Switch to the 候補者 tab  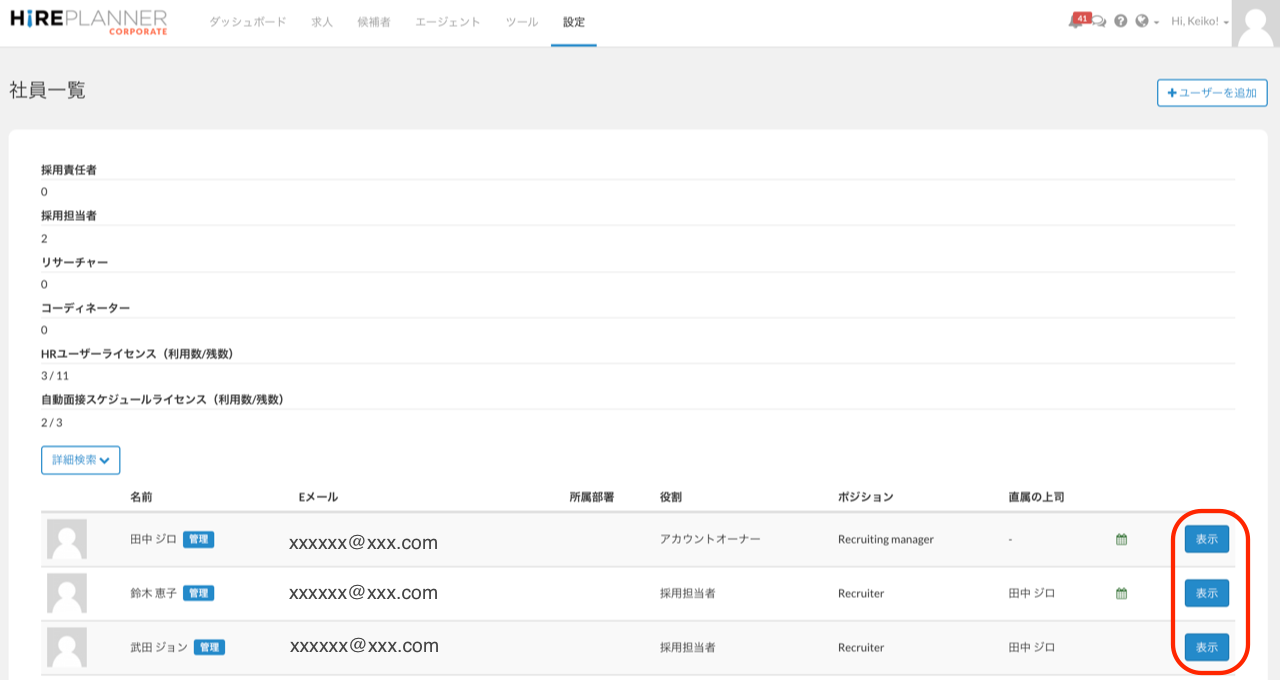click(373, 22)
